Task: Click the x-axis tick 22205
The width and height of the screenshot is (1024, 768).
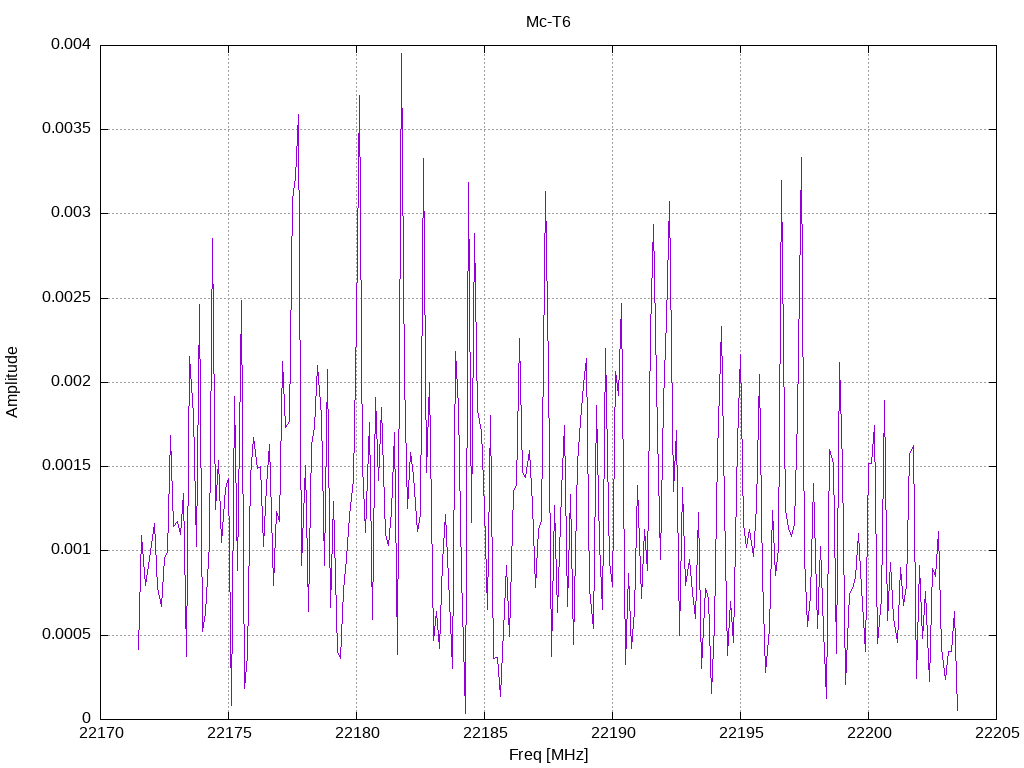Action: pyautogui.click(x=997, y=733)
